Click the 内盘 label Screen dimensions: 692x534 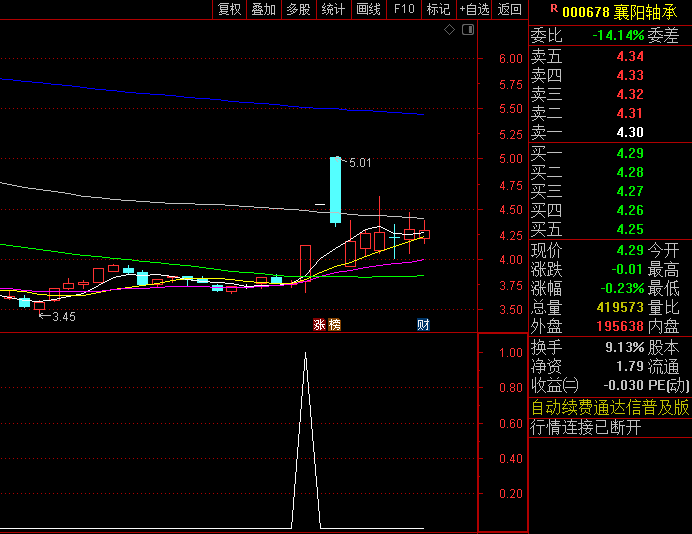pyautogui.click(x=663, y=326)
